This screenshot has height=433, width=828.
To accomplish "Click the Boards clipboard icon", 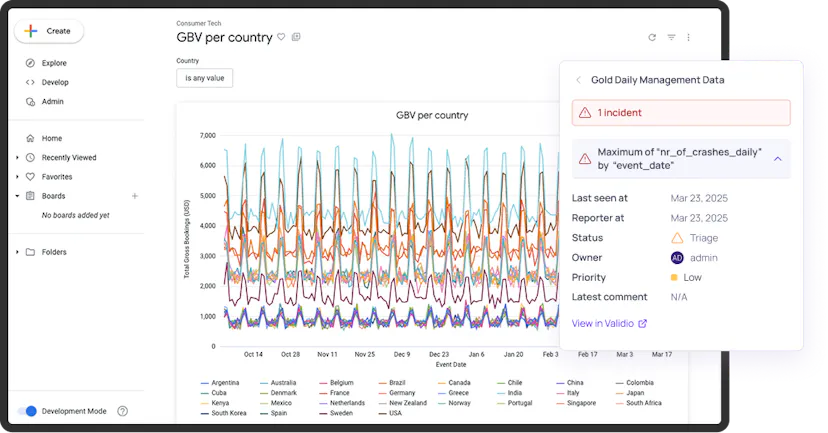I will (x=30, y=196).
